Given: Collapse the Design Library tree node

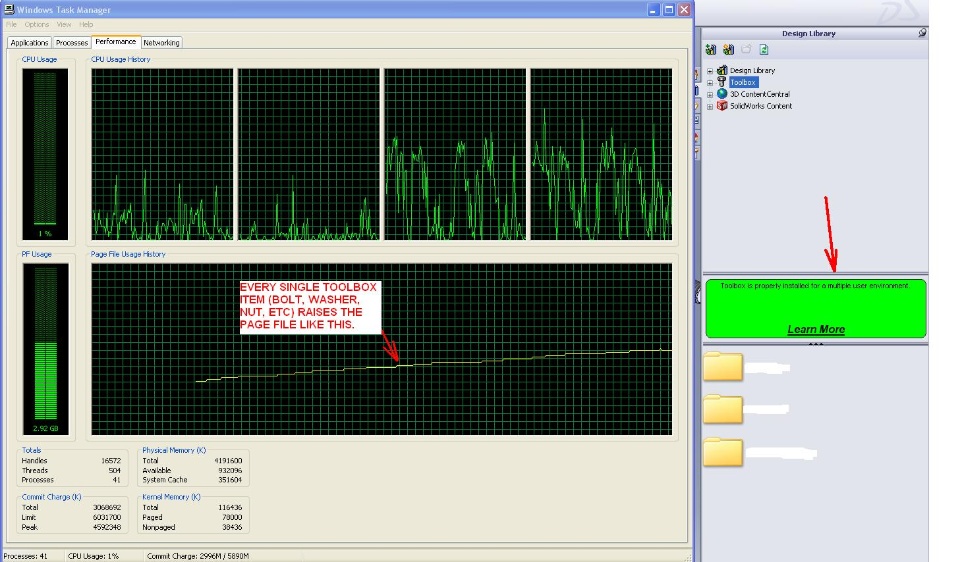Looking at the screenshot, I should tap(710, 71).
